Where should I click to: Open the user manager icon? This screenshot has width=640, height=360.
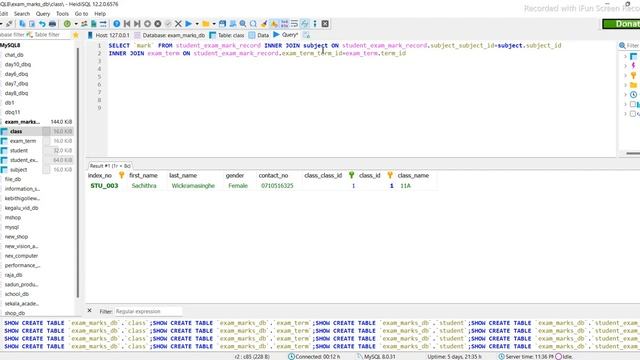coord(84,24)
